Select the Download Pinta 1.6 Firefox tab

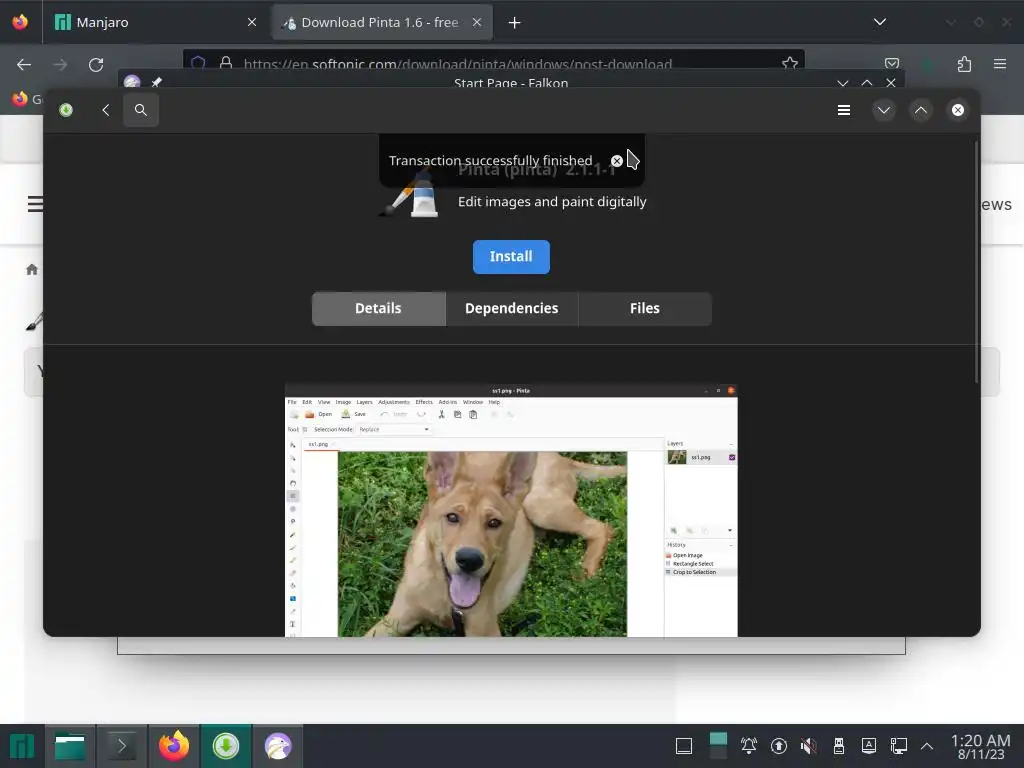pos(382,22)
